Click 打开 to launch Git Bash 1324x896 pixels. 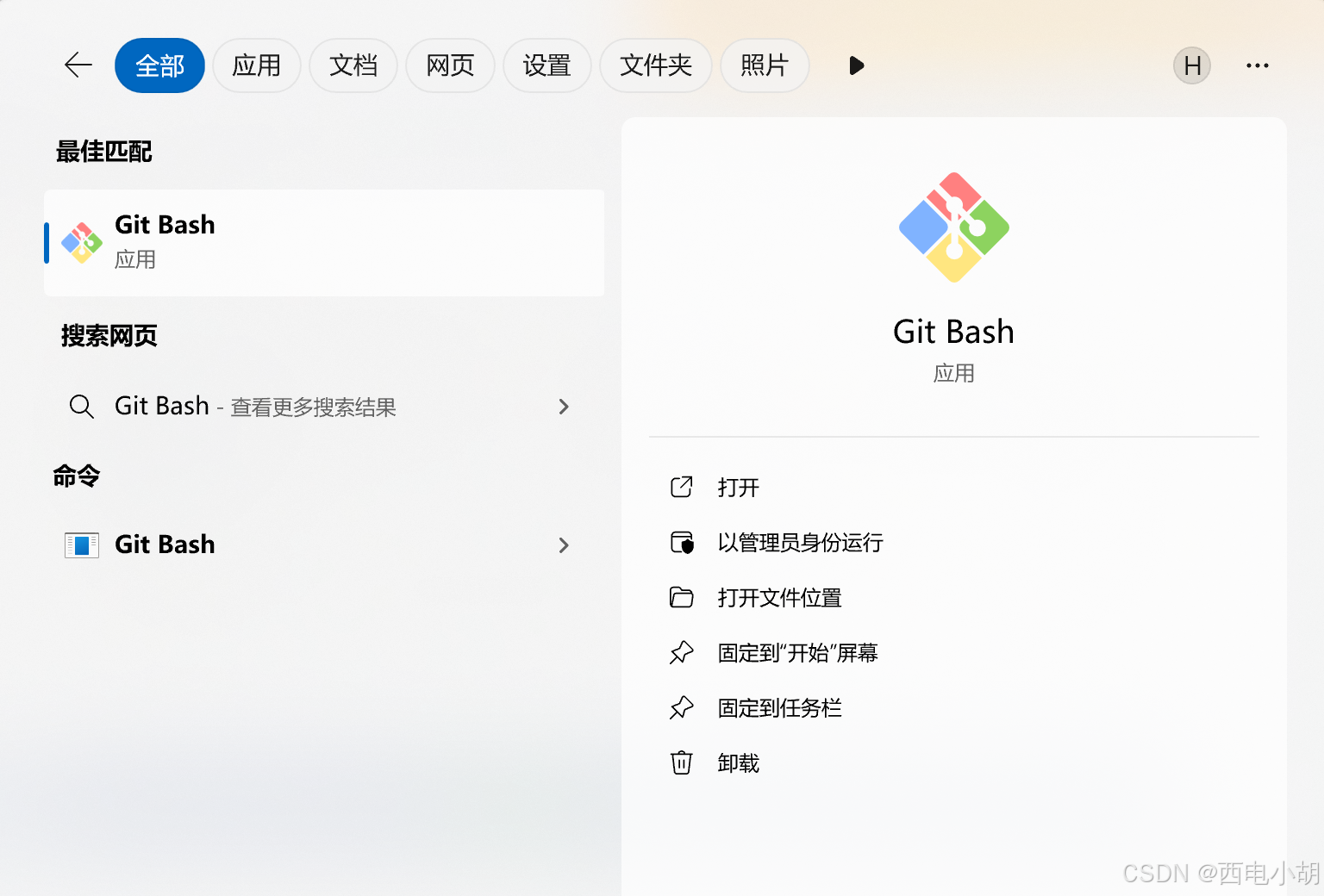point(739,488)
